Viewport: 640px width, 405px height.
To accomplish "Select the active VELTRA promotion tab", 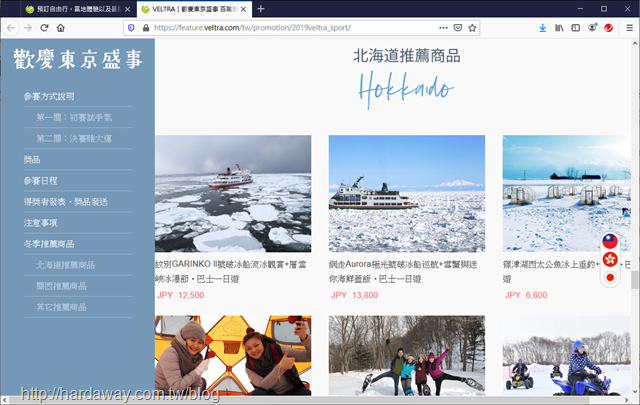I will tap(194, 9).
